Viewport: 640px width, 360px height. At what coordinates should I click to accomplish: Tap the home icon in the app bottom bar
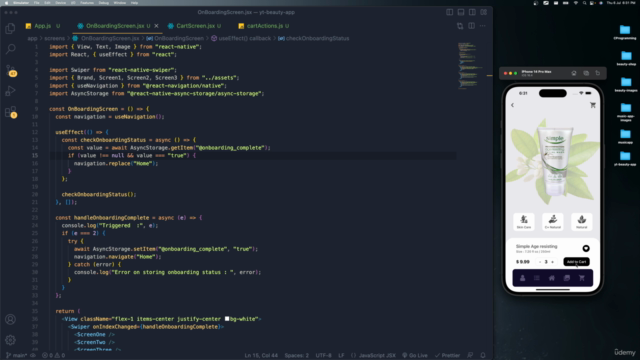(551, 278)
